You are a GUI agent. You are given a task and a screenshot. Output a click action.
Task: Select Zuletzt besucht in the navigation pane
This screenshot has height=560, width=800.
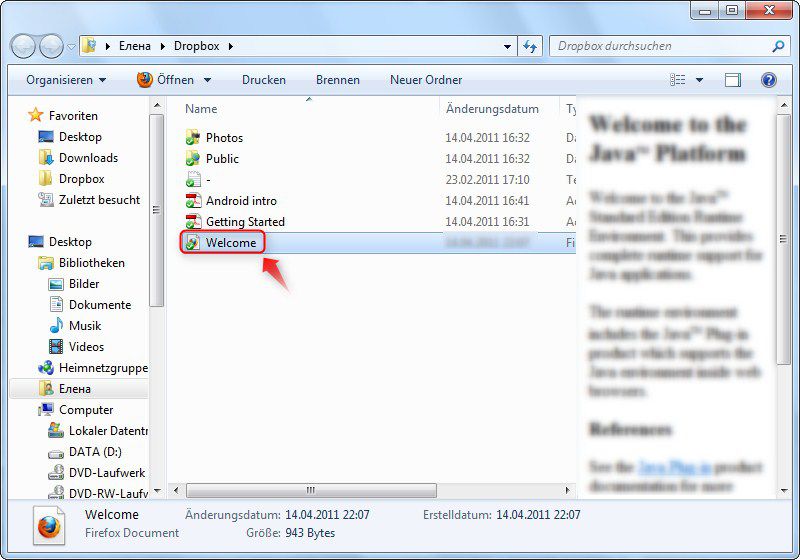(x=89, y=199)
